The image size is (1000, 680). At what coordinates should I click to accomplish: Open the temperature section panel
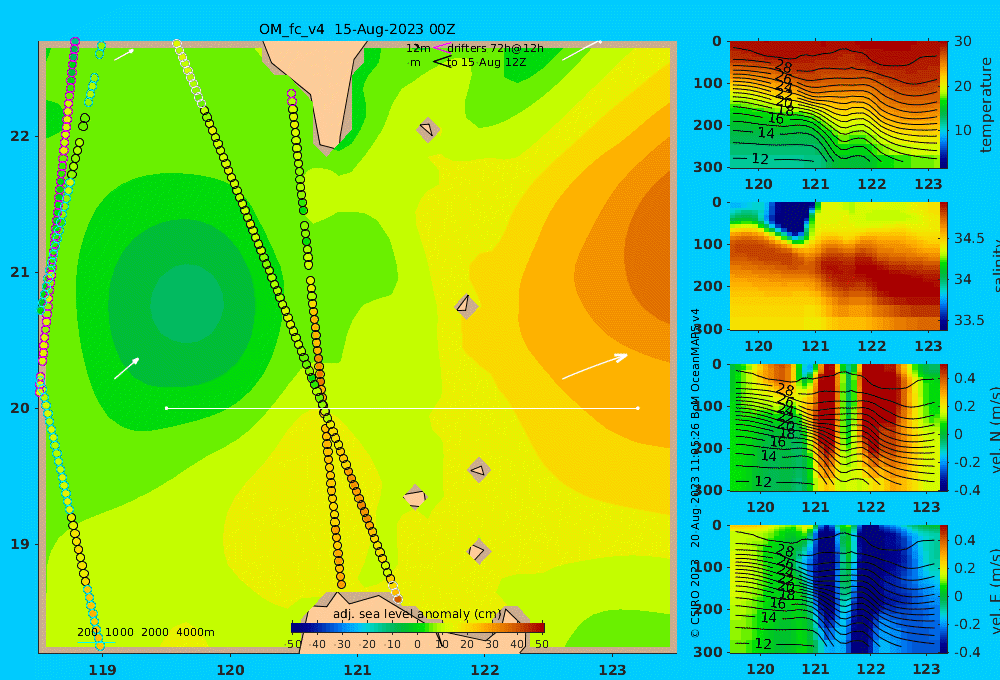[x=834, y=105]
